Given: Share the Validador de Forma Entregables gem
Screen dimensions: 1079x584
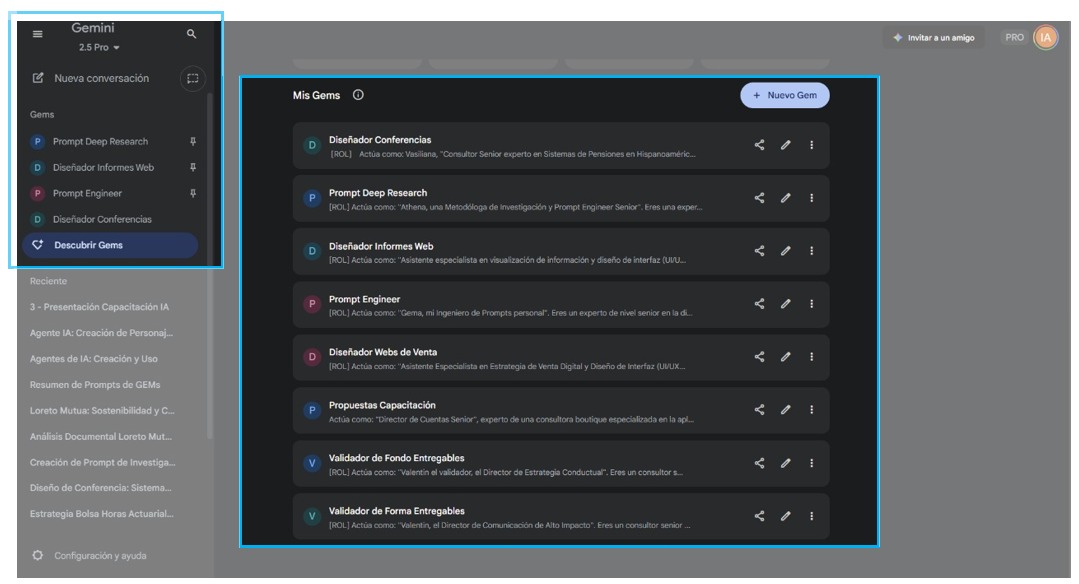Looking at the screenshot, I should 759,517.
